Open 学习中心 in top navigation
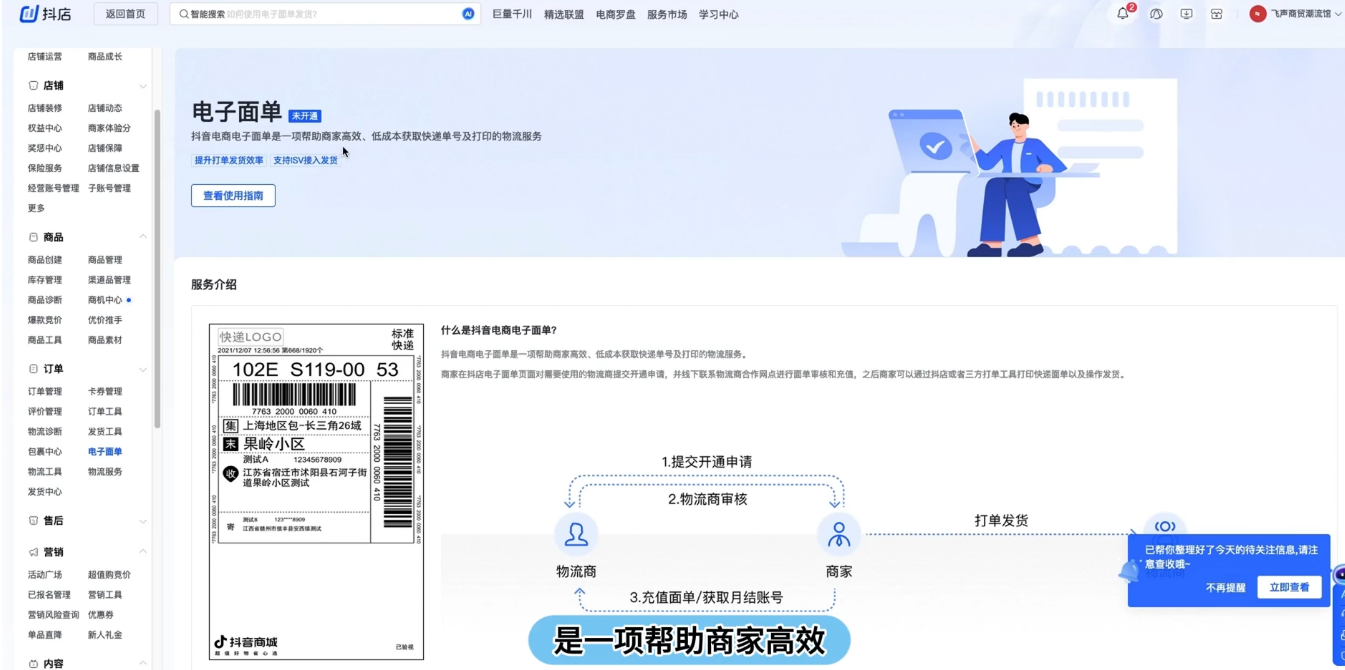Image resolution: width=1345 pixels, height=670 pixels. pos(719,14)
